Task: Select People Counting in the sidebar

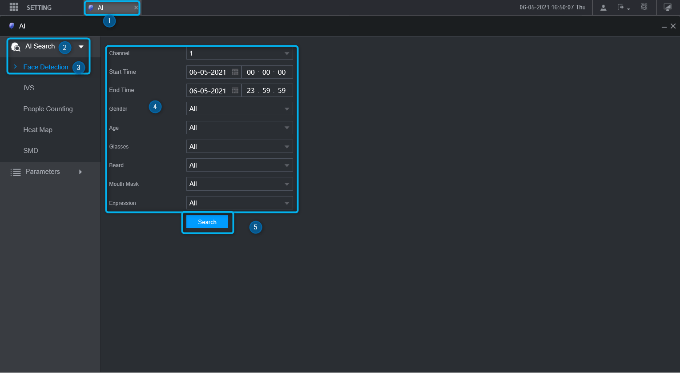Action: pos(48,109)
